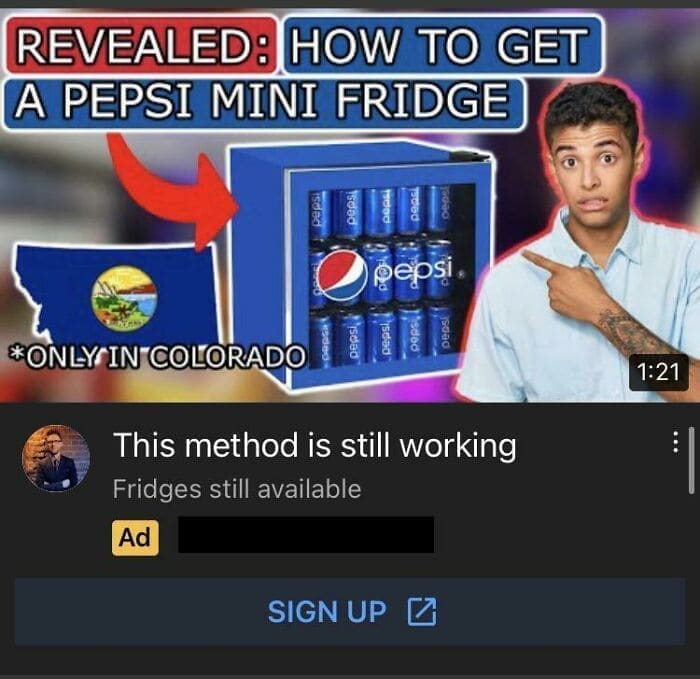700x679 pixels.
Task: Click the '*ONLY IN COLORADO' caption
Action: click(158, 357)
